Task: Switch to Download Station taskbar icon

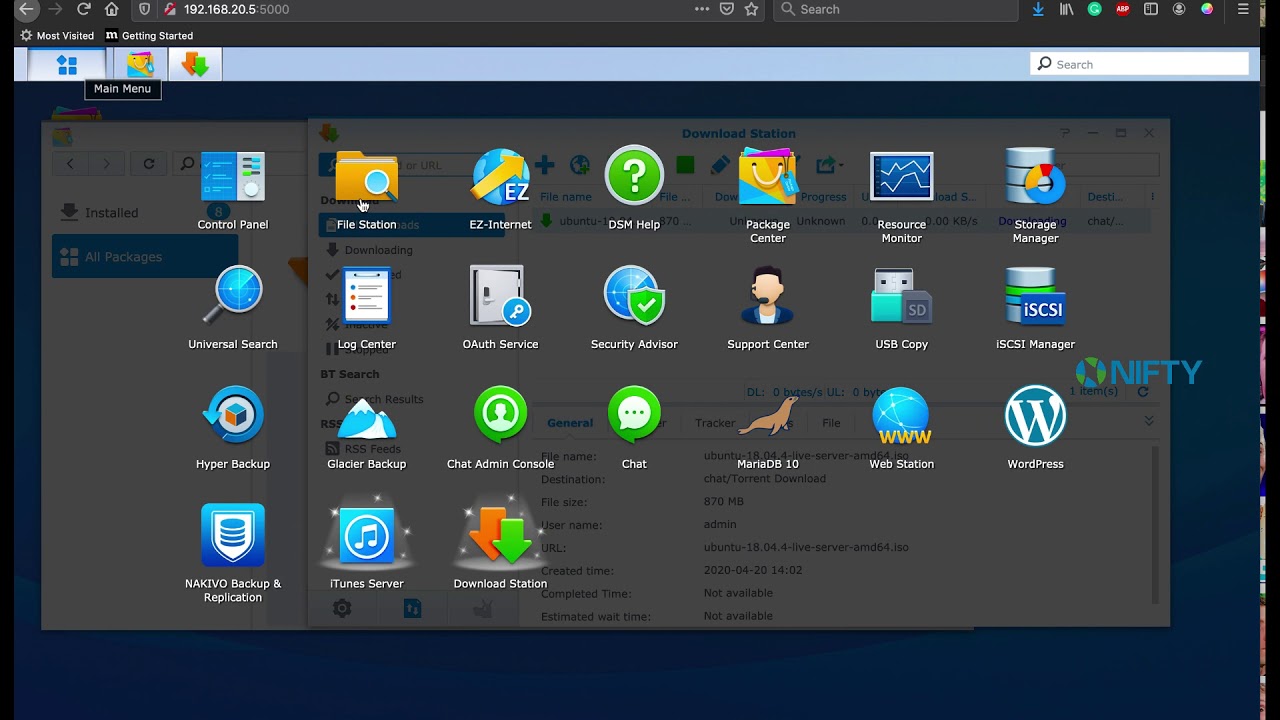Action: pyautogui.click(x=195, y=65)
